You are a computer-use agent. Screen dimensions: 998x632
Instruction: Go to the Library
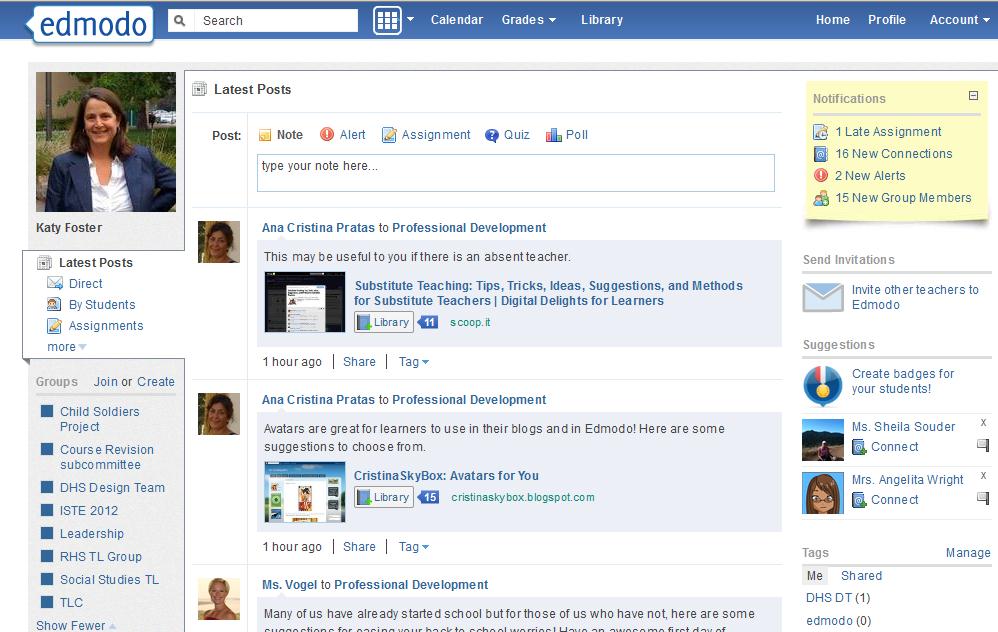tap(601, 20)
